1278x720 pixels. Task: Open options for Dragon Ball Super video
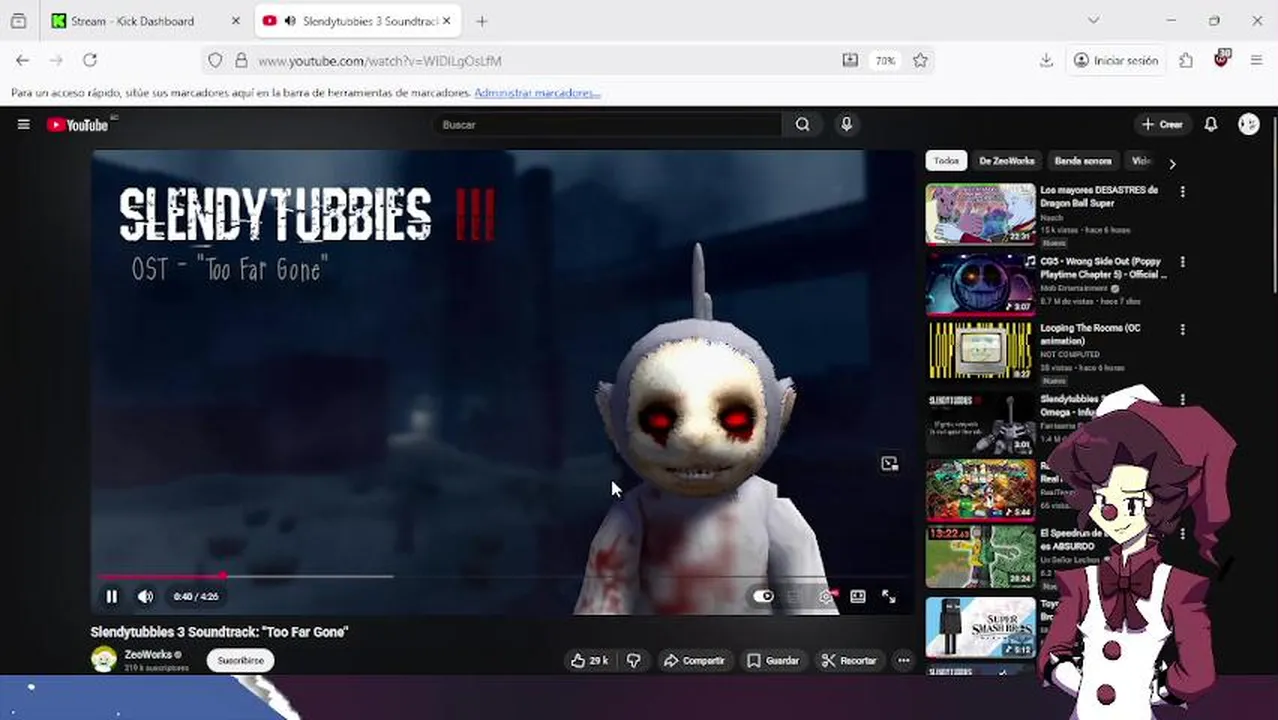coord(1182,192)
